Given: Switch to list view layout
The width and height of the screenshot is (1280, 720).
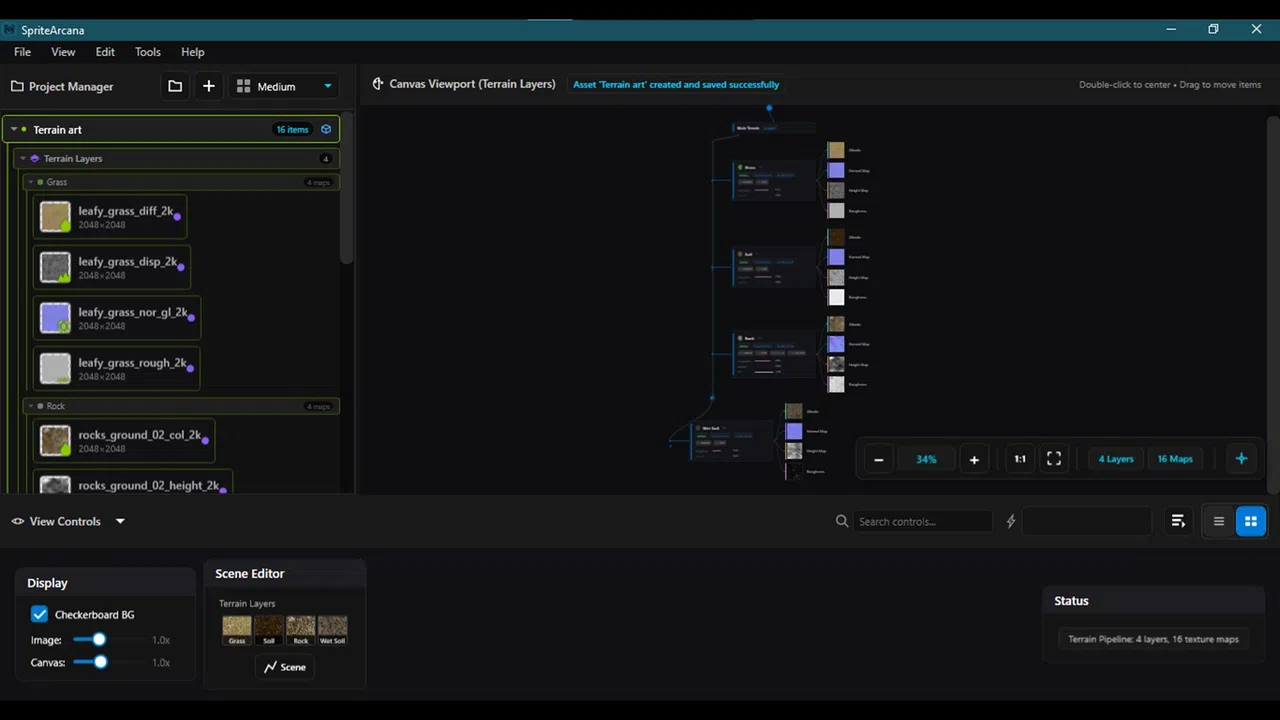Looking at the screenshot, I should (1219, 521).
